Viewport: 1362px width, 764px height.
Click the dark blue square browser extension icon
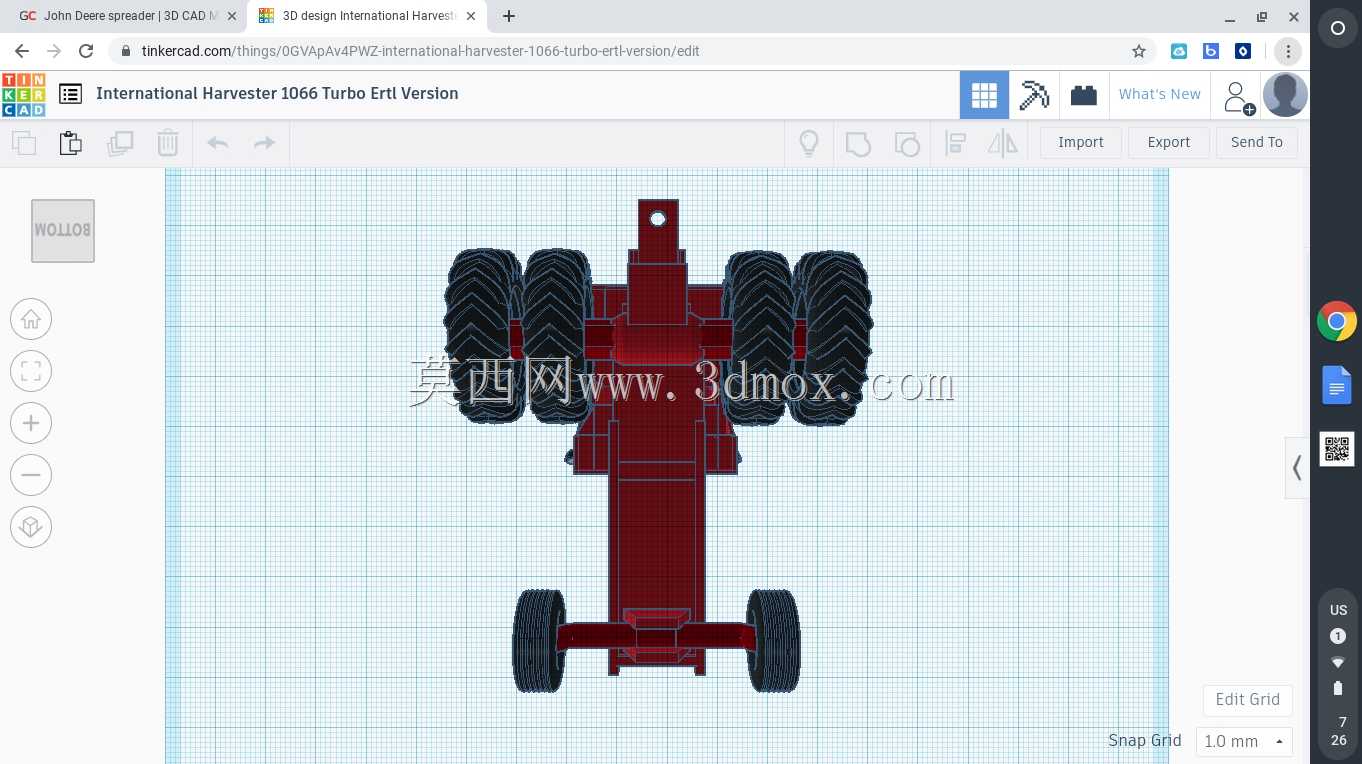(1243, 51)
